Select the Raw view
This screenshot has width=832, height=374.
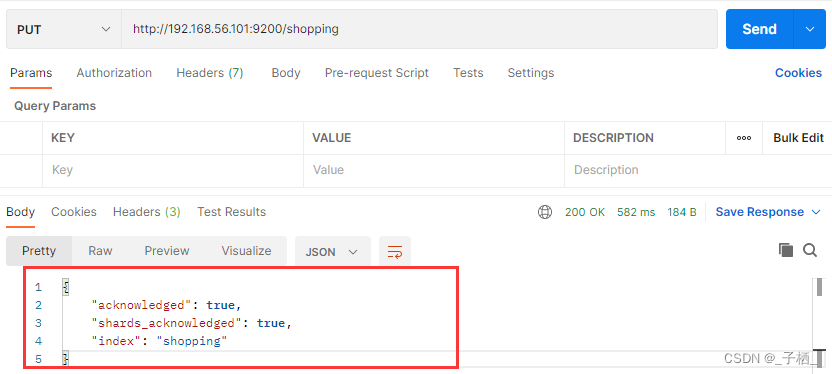click(x=100, y=251)
